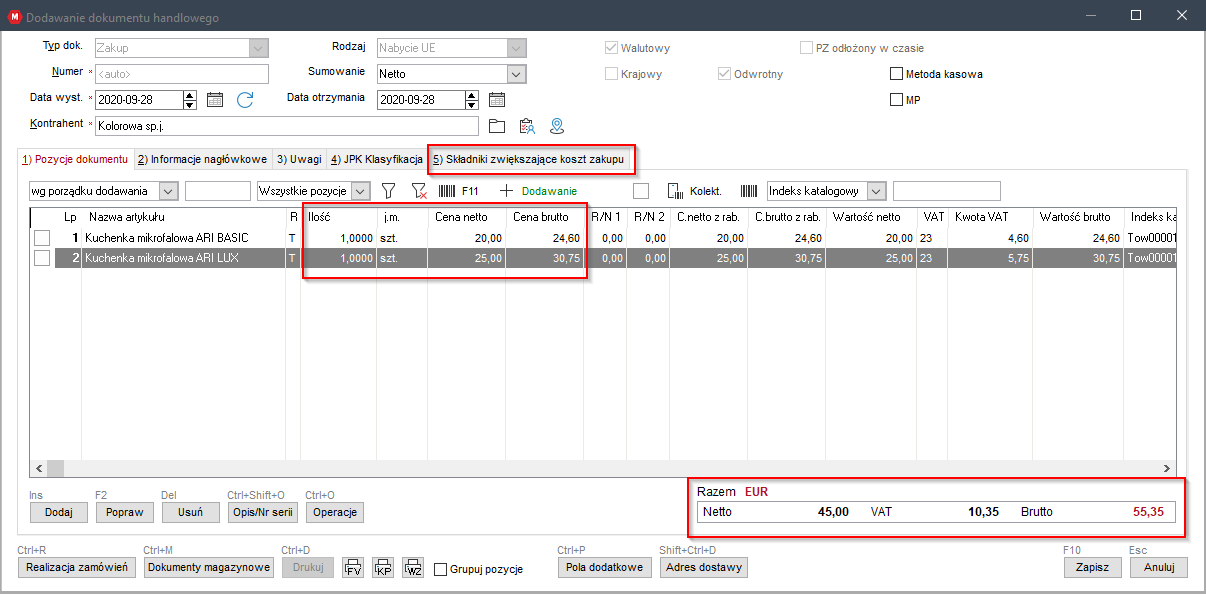Click Kontrahent field Kolorowa sp.j.
Image resolution: width=1206 pixels, height=596 pixels.
point(287,126)
